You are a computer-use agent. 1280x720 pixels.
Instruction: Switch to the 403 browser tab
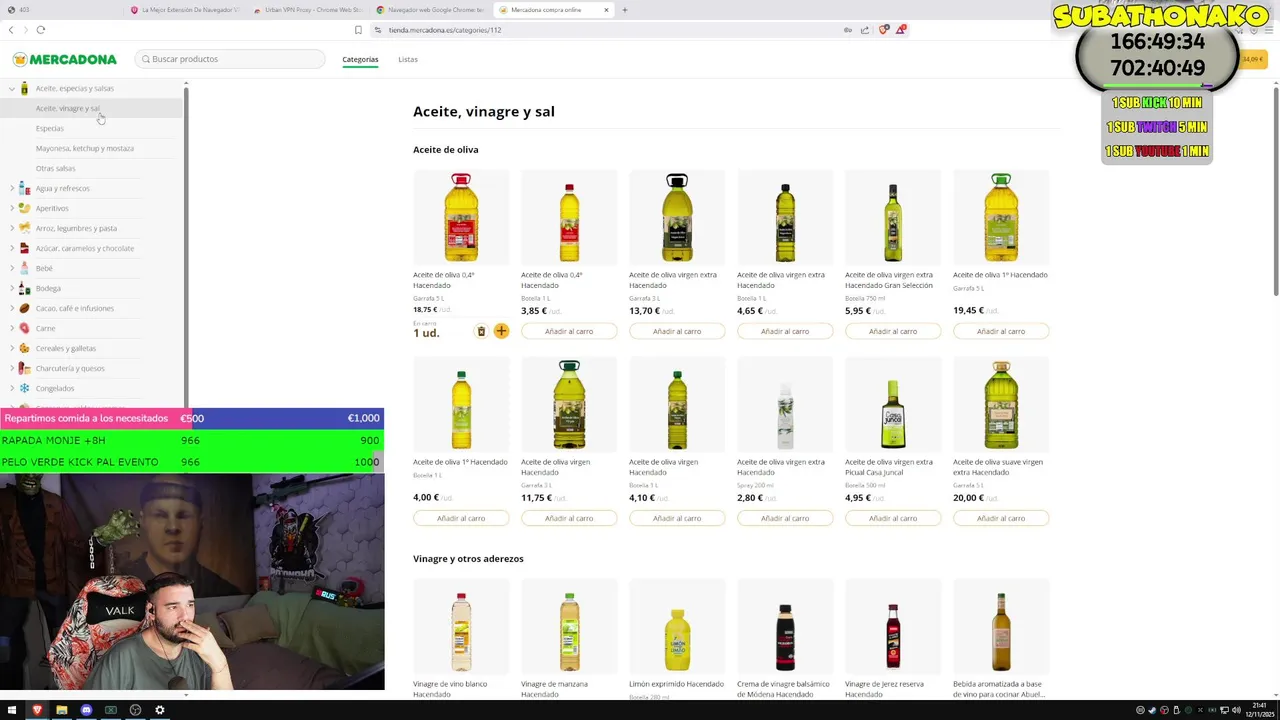pyautogui.click(x=60, y=10)
